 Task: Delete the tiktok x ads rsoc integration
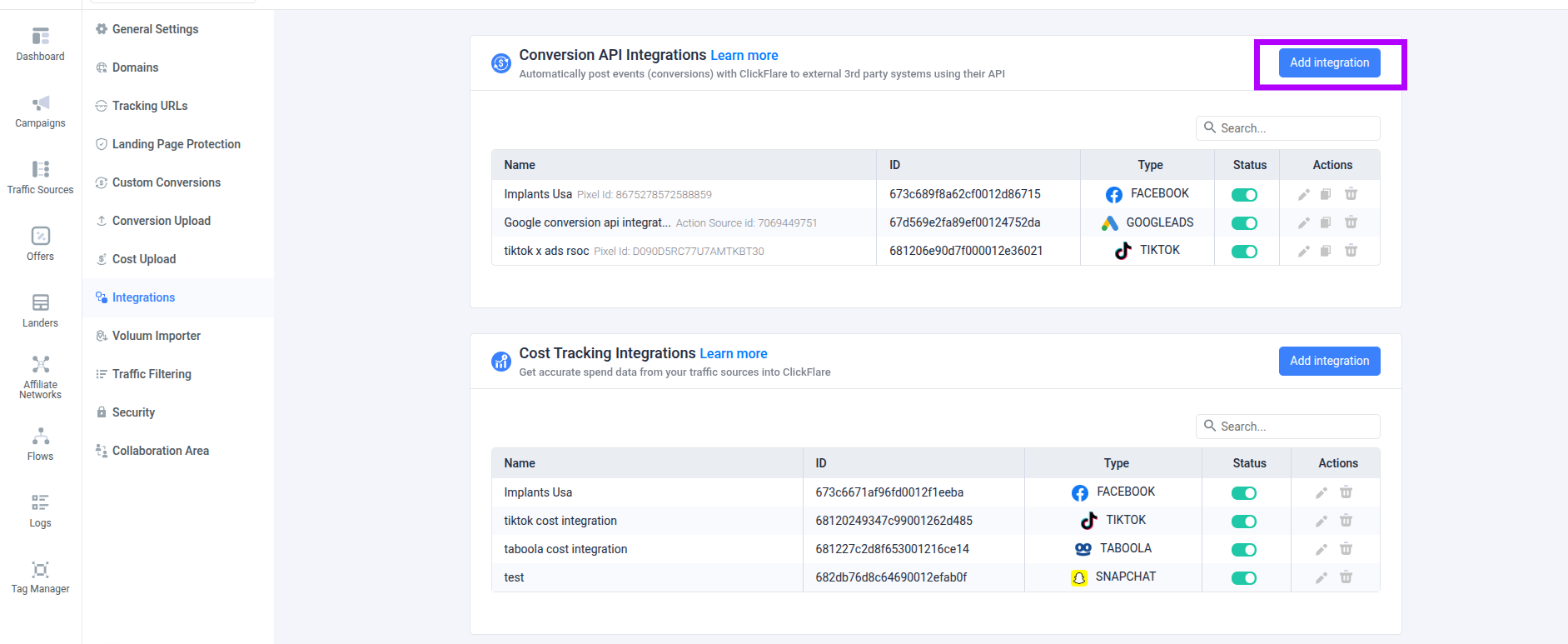[1351, 251]
